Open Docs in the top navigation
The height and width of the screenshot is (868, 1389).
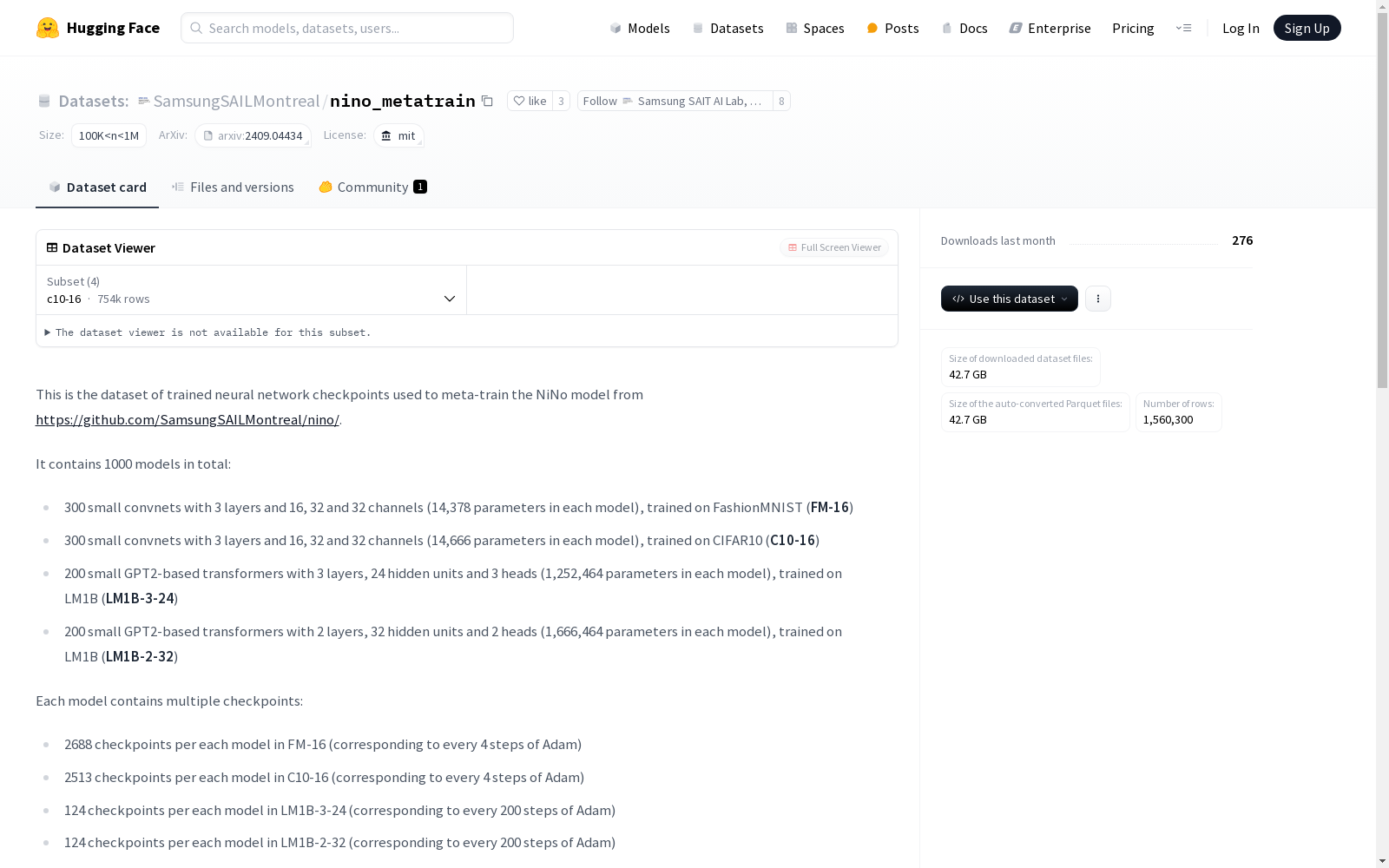[x=964, y=28]
